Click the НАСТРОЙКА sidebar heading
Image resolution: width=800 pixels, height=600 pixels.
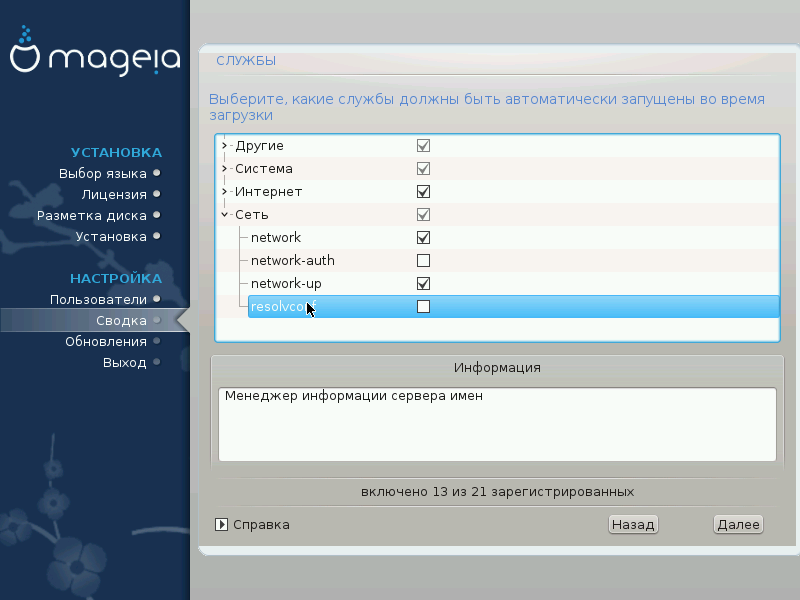pyautogui.click(x=116, y=279)
